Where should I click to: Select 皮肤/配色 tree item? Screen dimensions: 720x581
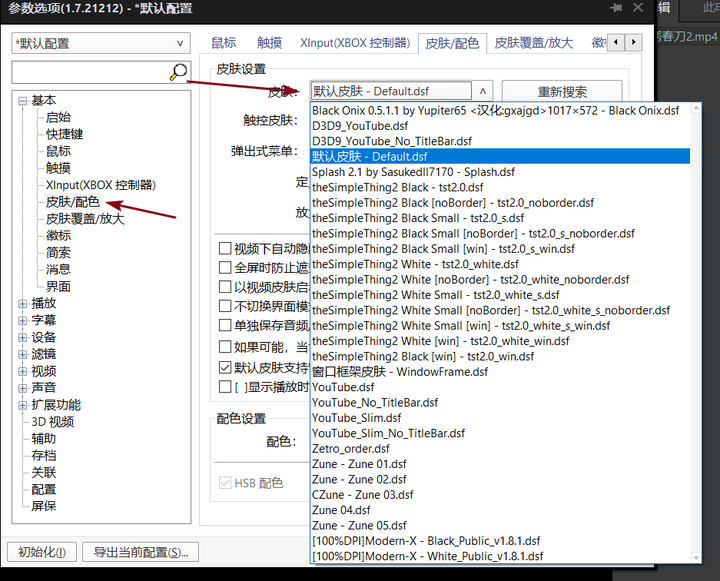pos(73,202)
